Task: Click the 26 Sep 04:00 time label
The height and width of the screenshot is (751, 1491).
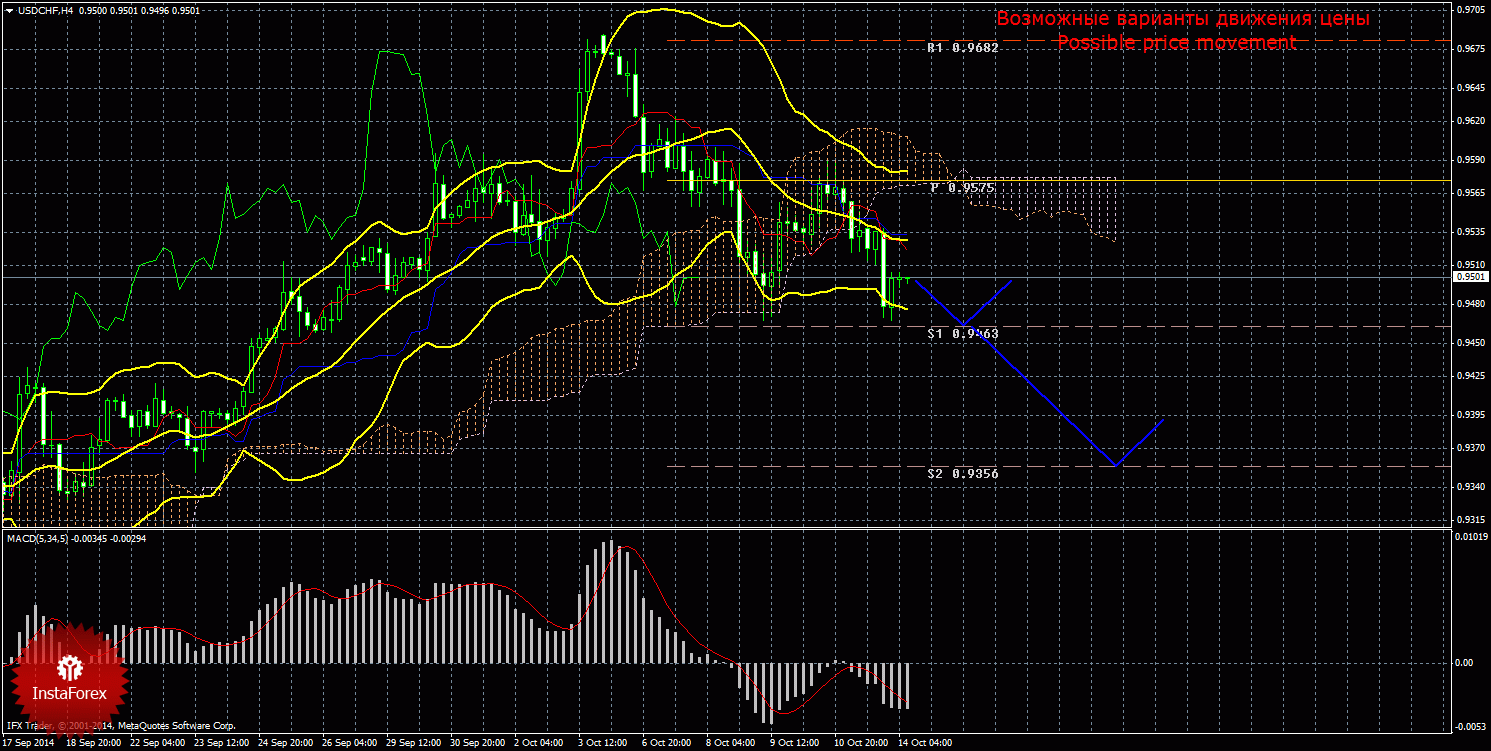Action: pos(349,743)
